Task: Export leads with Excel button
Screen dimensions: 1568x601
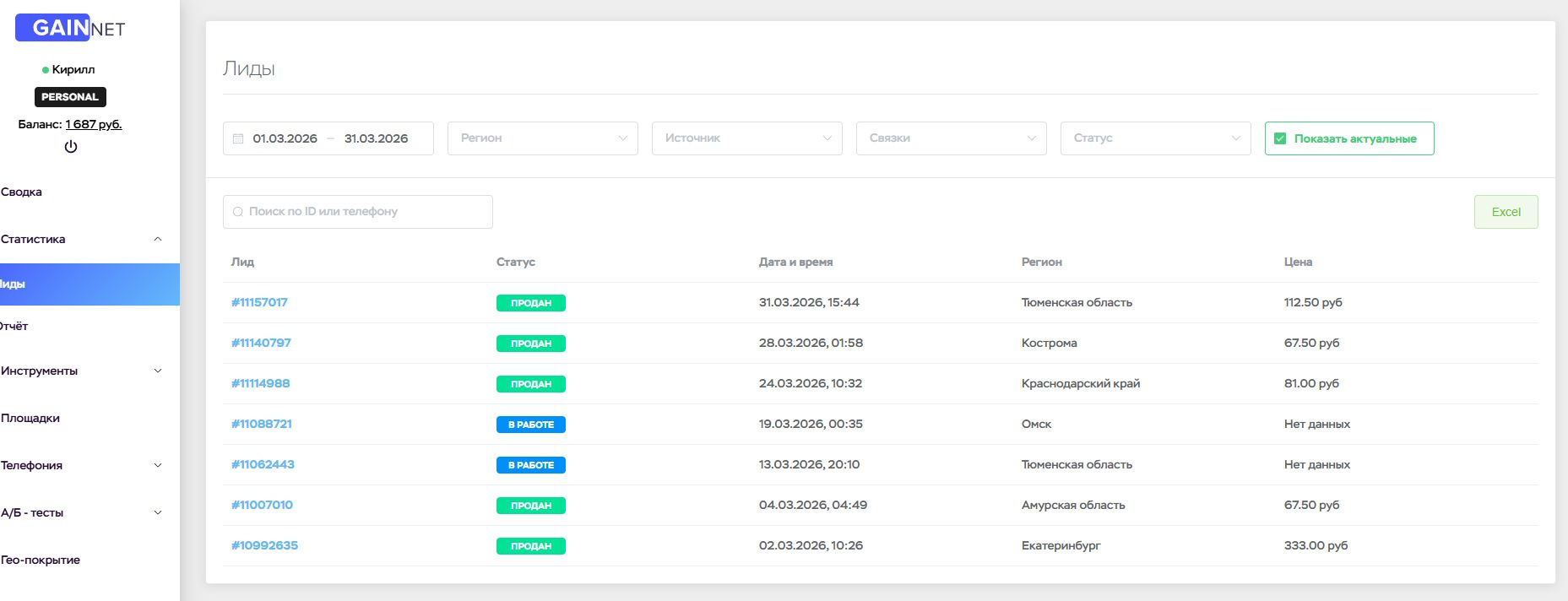Action: click(1506, 212)
